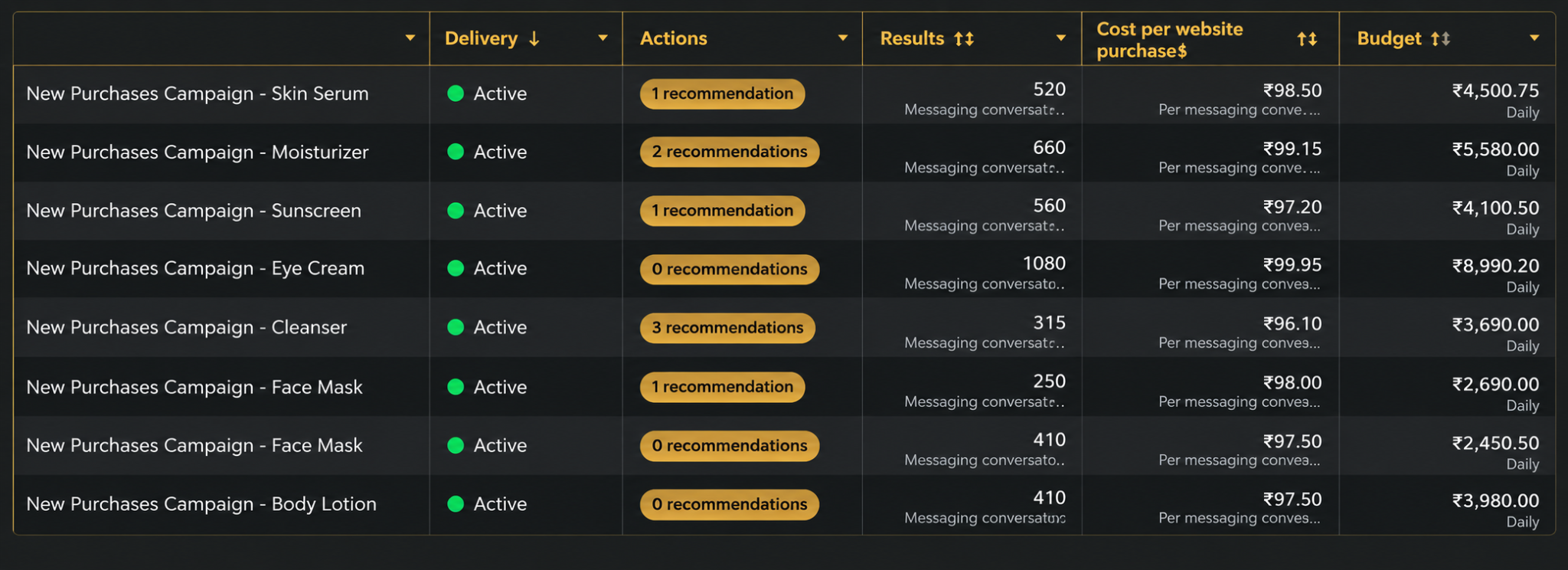This screenshot has width=1568, height=570.
Task: Click the green status dot in the Sunscreen row
Action: point(456,211)
